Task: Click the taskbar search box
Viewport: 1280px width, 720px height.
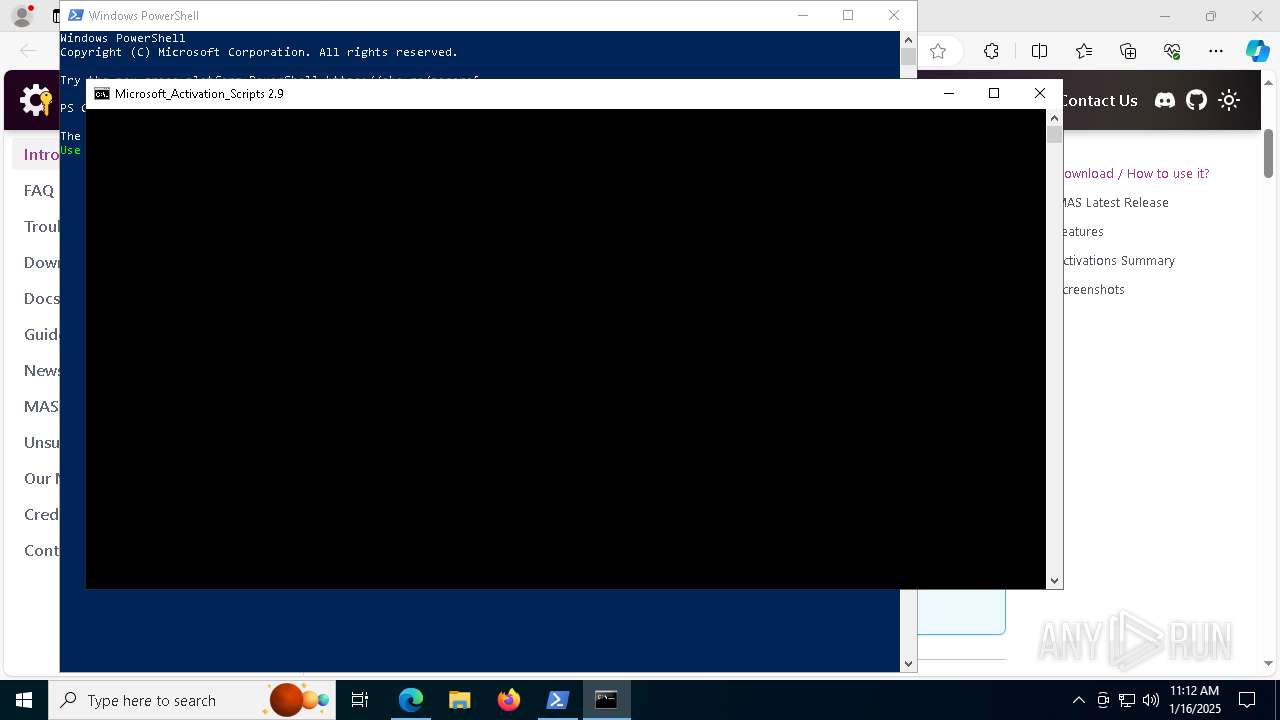Action: click(x=191, y=700)
